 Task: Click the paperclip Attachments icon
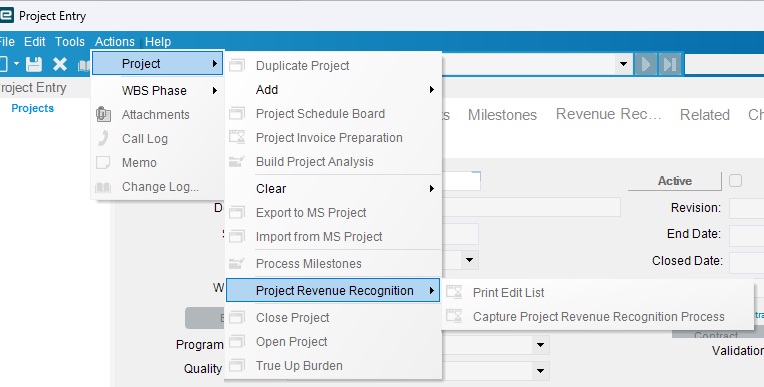[x=103, y=115]
